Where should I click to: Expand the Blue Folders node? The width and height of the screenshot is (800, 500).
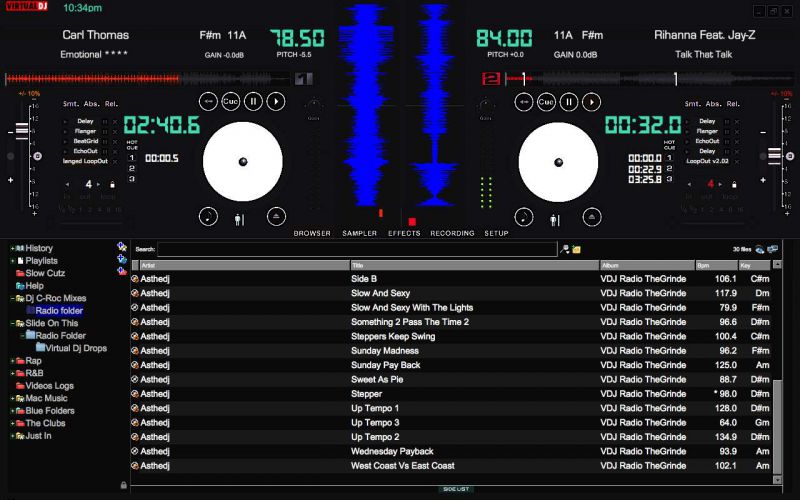click(12, 411)
